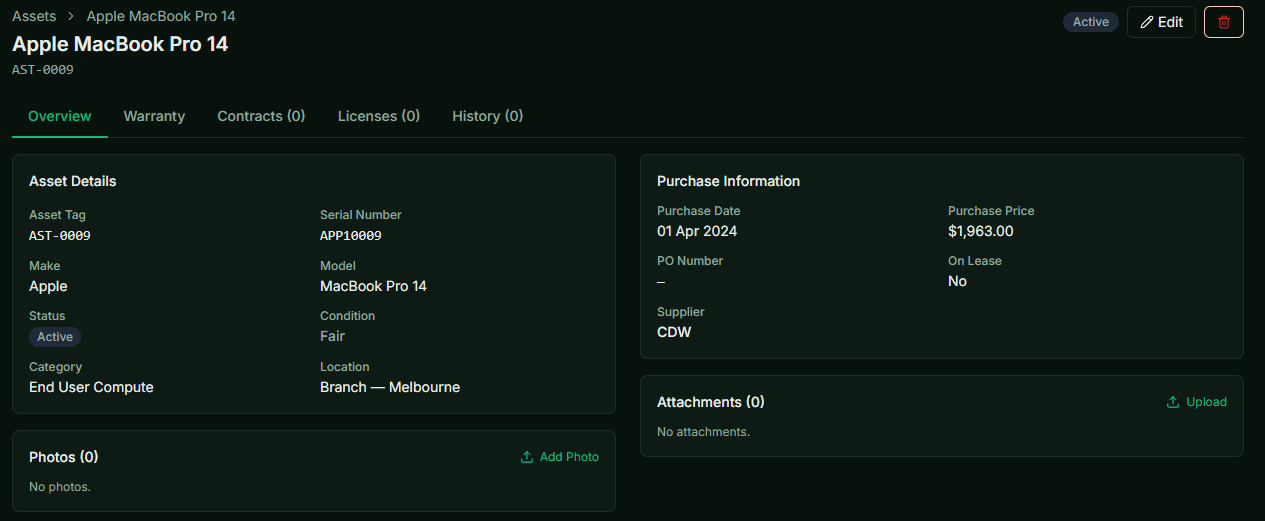This screenshot has width=1265, height=521.
Task: Click the No photos. message
Action: click(x=60, y=487)
